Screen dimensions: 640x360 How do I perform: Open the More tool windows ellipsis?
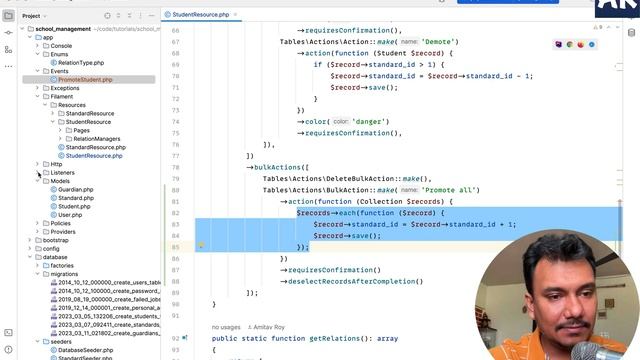click(8, 66)
